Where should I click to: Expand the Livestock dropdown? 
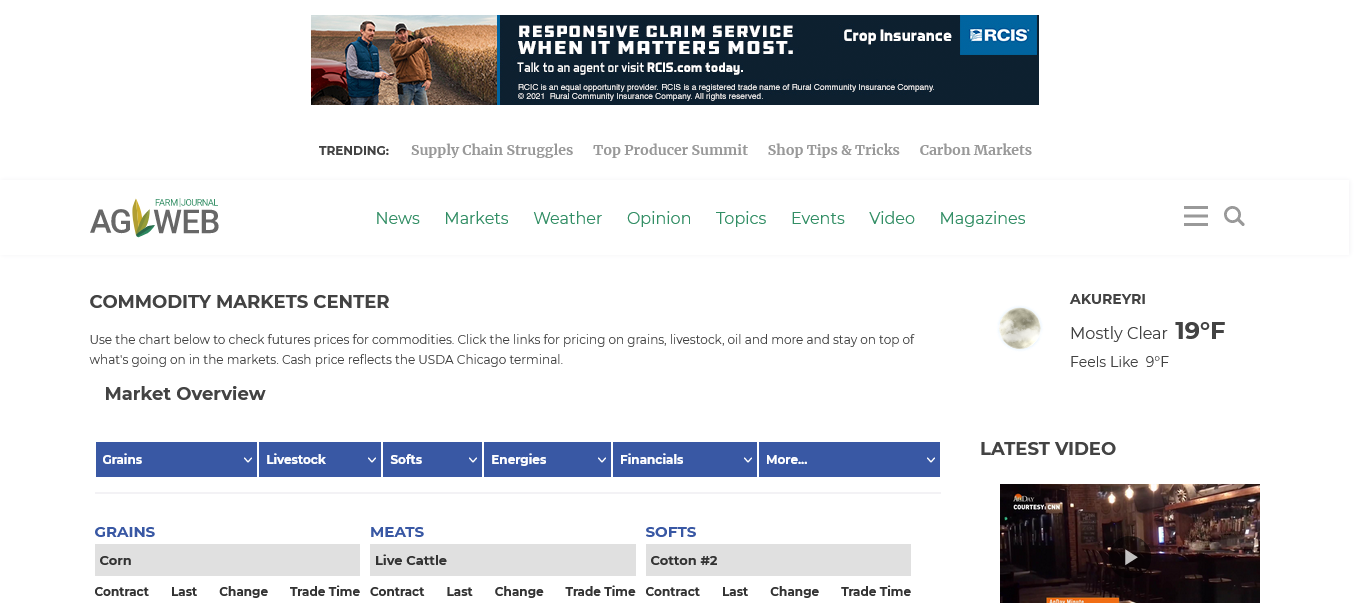click(320, 459)
